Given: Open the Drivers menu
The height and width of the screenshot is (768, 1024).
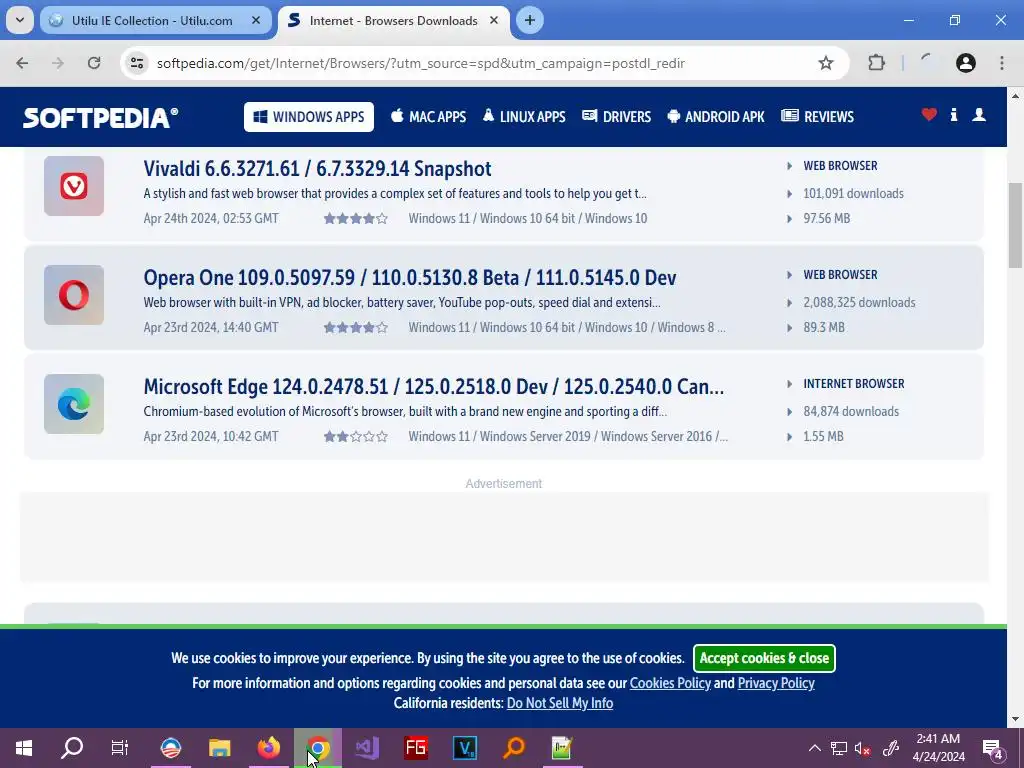Looking at the screenshot, I should [616, 117].
